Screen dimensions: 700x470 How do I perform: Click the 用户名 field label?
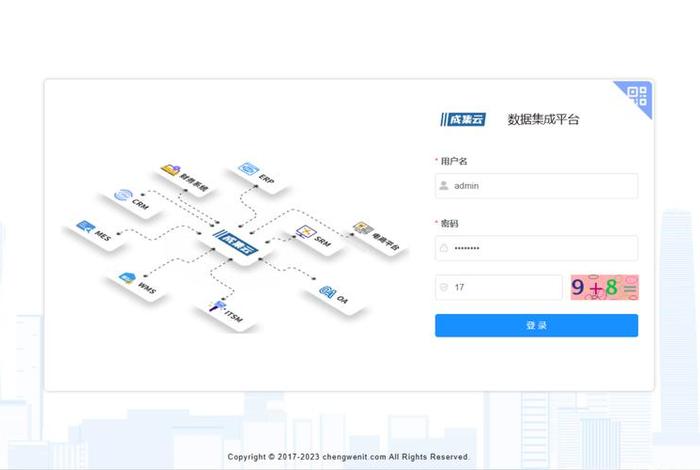[x=454, y=161]
